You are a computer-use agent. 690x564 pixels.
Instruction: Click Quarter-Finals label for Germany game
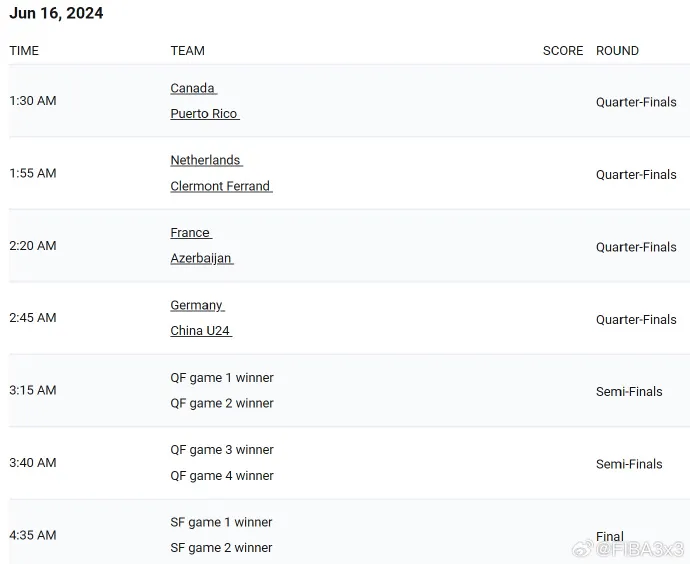[x=636, y=319]
